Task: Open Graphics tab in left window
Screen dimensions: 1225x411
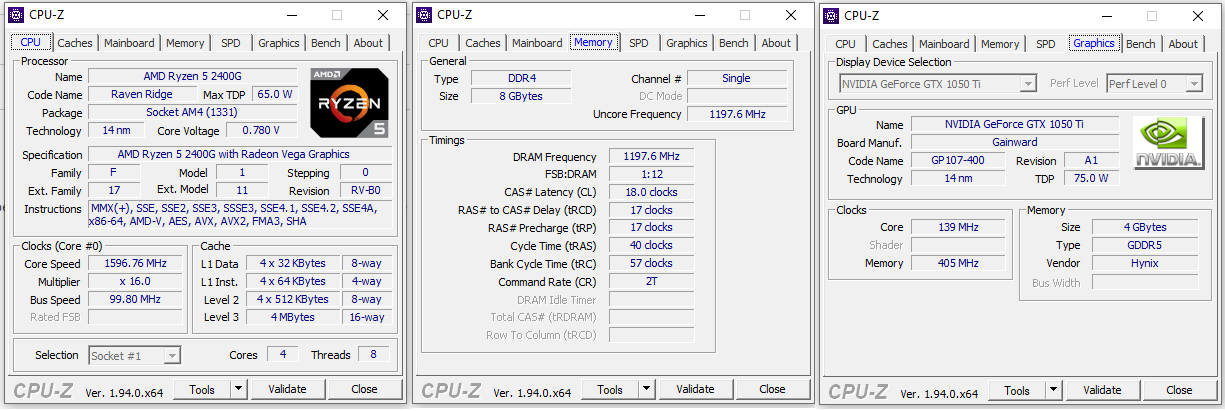Action: point(279,43)
